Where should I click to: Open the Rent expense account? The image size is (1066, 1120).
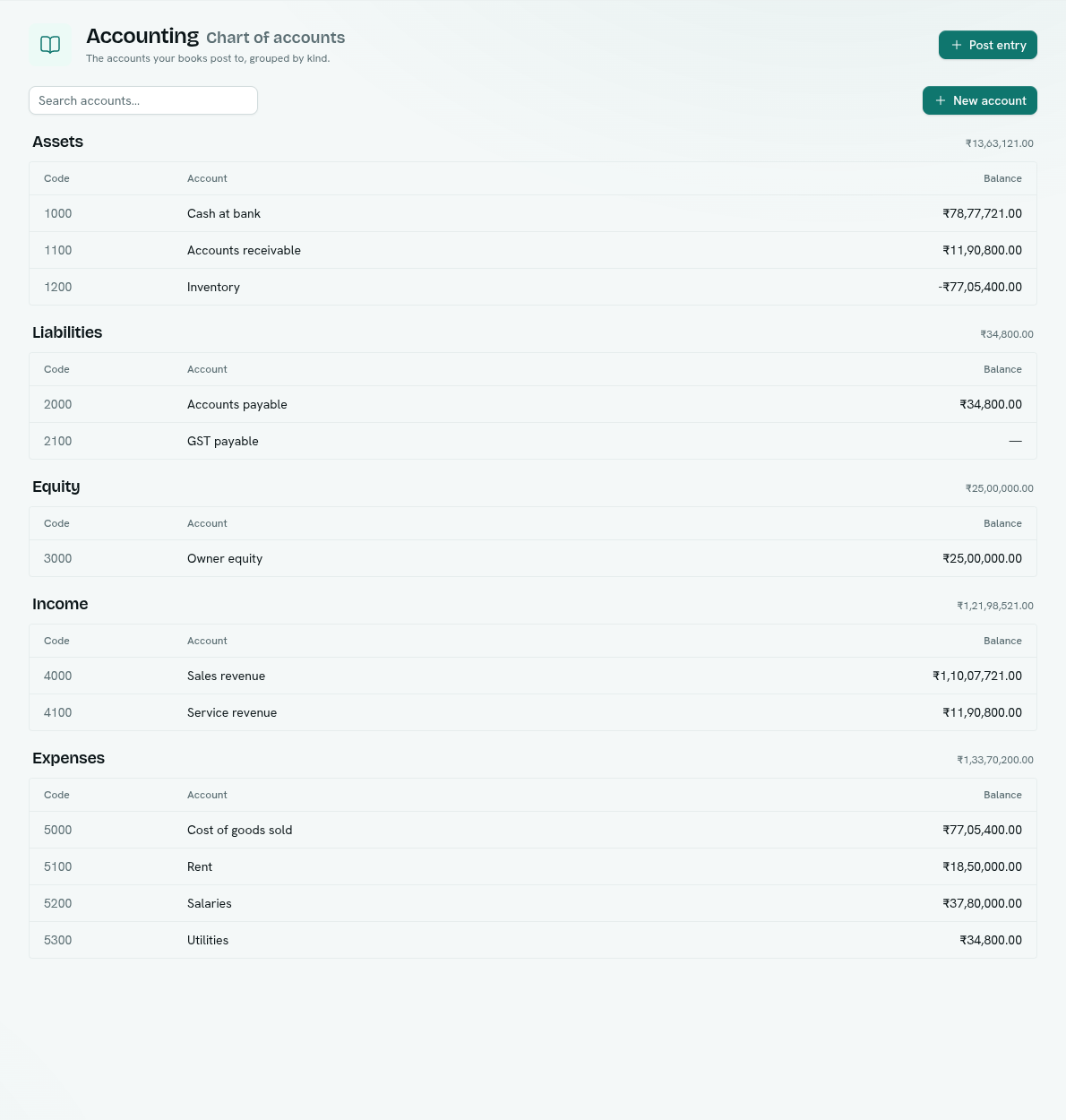pos(533,866)
